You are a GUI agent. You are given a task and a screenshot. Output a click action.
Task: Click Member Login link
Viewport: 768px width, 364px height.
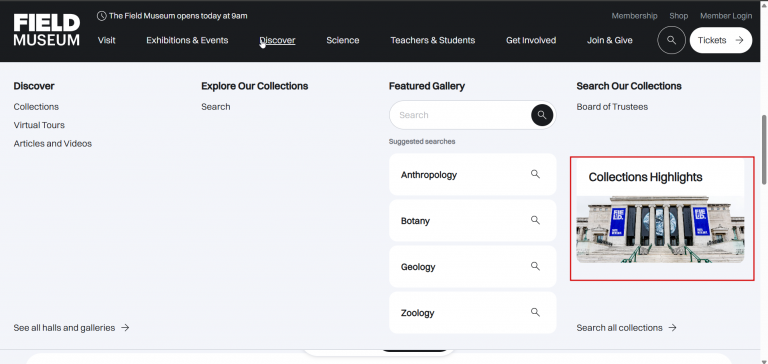(726, 16)
